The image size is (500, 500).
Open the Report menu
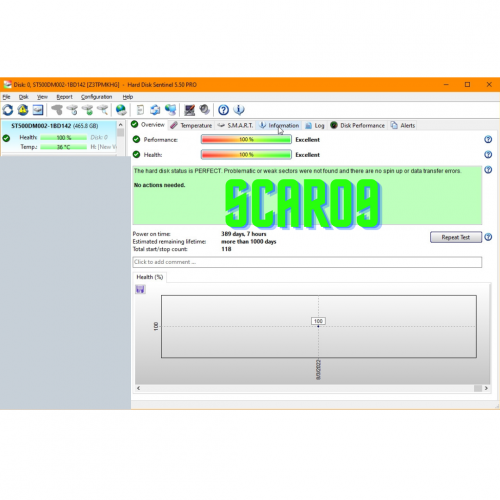[64, 97]
